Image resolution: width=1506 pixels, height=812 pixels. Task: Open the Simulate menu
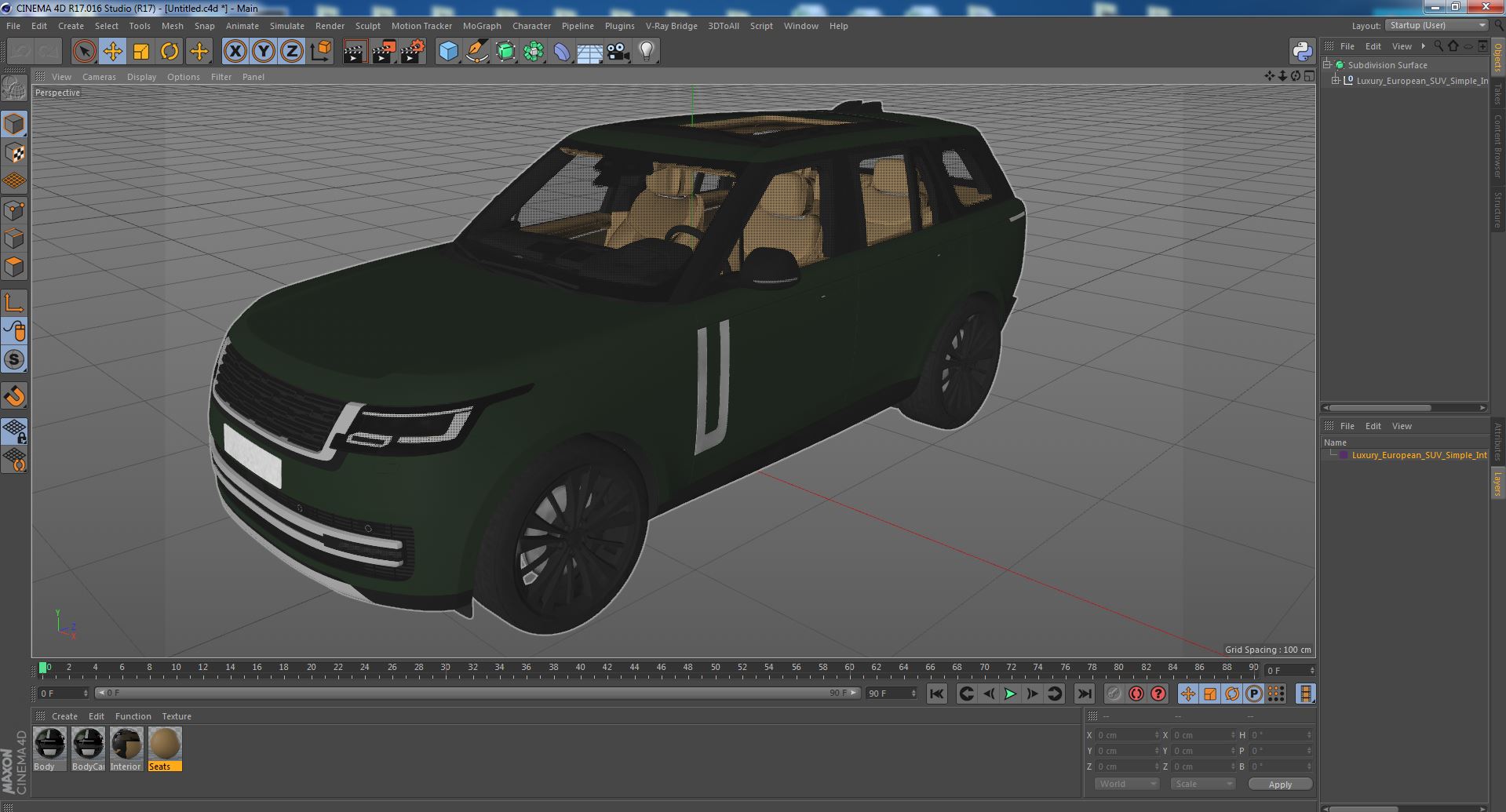[x=287, y=26]
